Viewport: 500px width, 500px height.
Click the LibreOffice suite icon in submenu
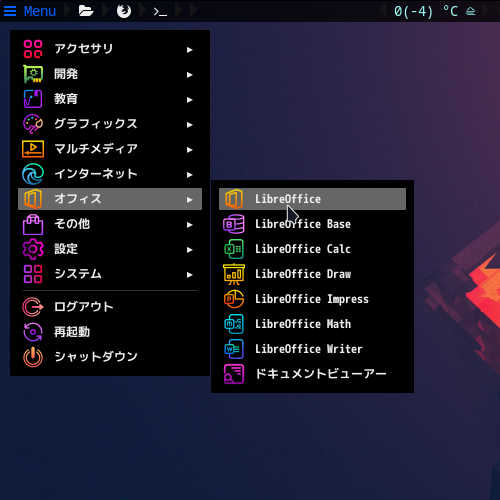[234, 199]
